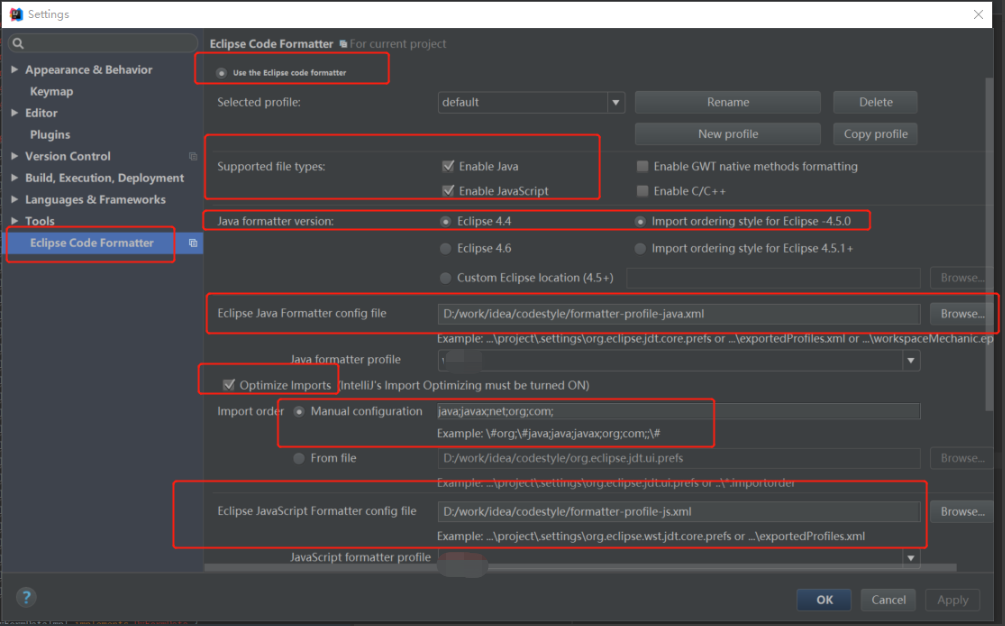
Task: Open the Keymap settings page
Action: coord(51,91)
